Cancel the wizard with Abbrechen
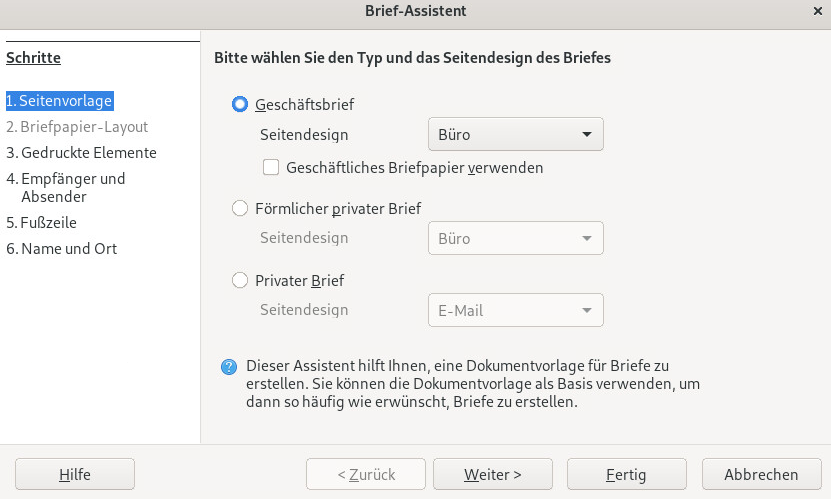 (x=761, y=475)
